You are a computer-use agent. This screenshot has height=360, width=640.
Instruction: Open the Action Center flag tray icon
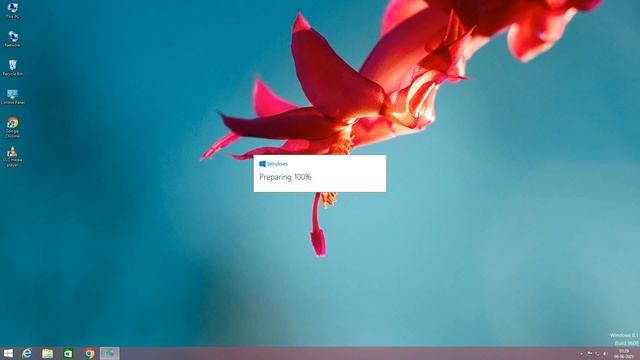pyautogui.click(x=589, y=354)
